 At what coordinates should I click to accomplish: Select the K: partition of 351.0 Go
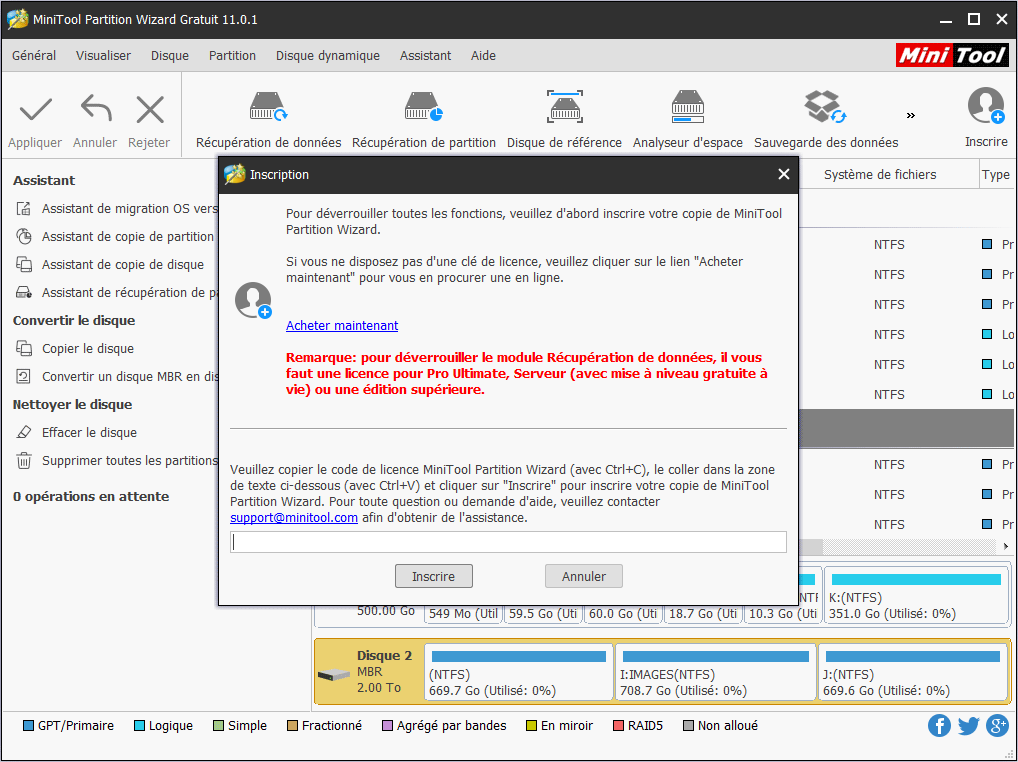(x=916, y=597)
